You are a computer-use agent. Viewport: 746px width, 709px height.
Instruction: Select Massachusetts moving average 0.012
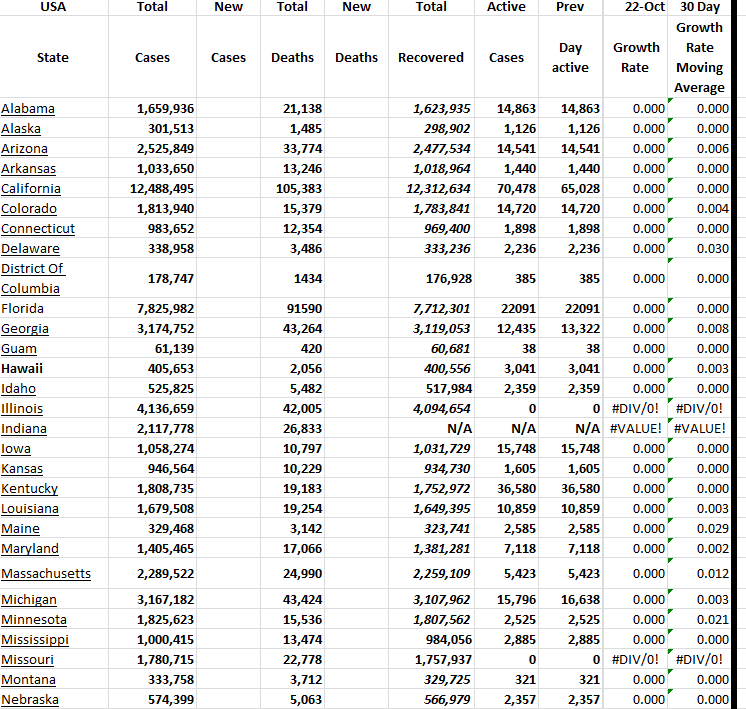699,574
